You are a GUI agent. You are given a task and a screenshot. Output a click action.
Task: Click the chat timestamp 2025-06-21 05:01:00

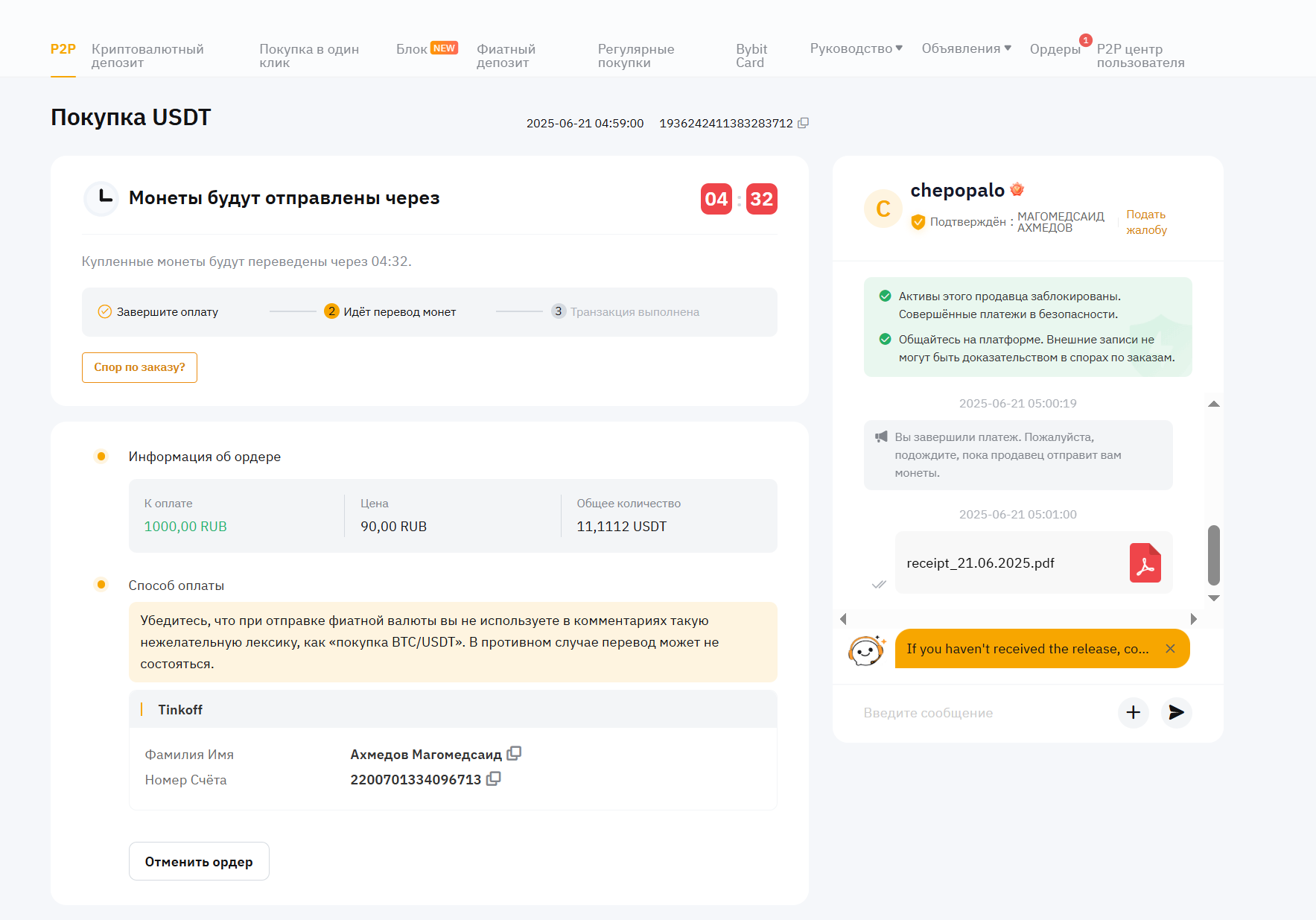point(1018,515)
